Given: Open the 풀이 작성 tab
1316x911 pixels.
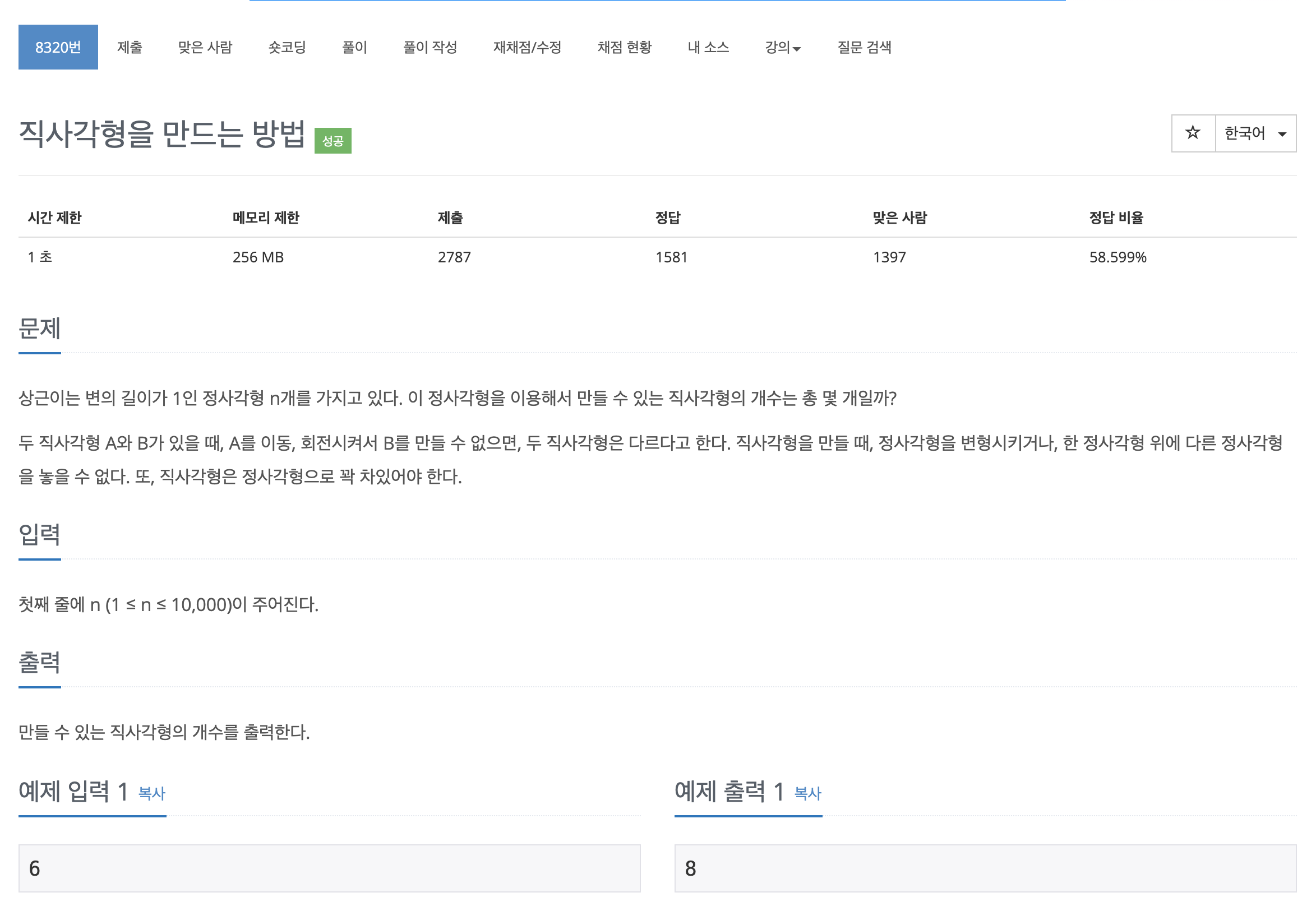Looking at the screenshot, I should tap(430, 48).
